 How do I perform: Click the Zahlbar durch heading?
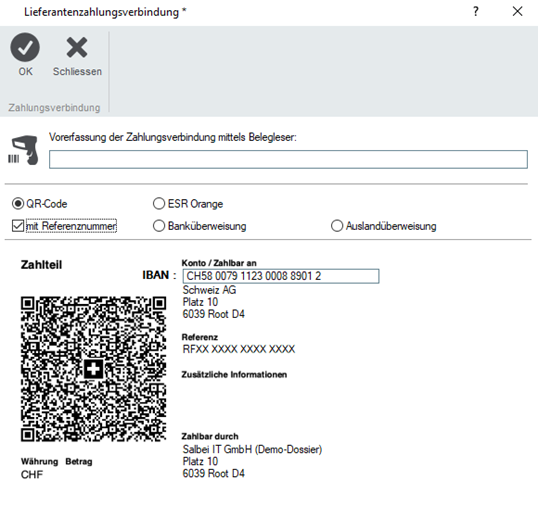pyautogui.click(x=210, y=436)
